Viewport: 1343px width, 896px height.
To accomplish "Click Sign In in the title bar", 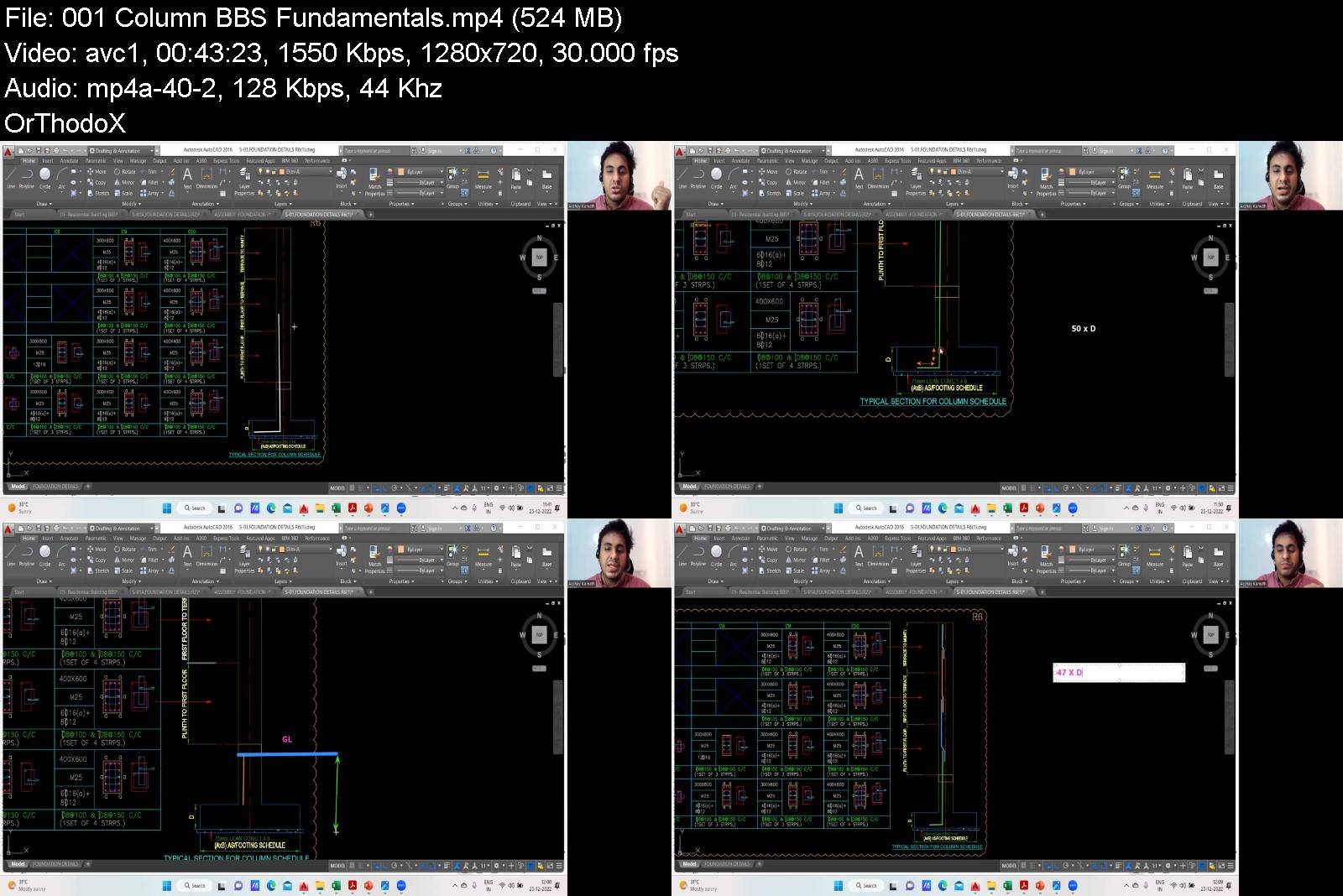I will tap(433, 149).
